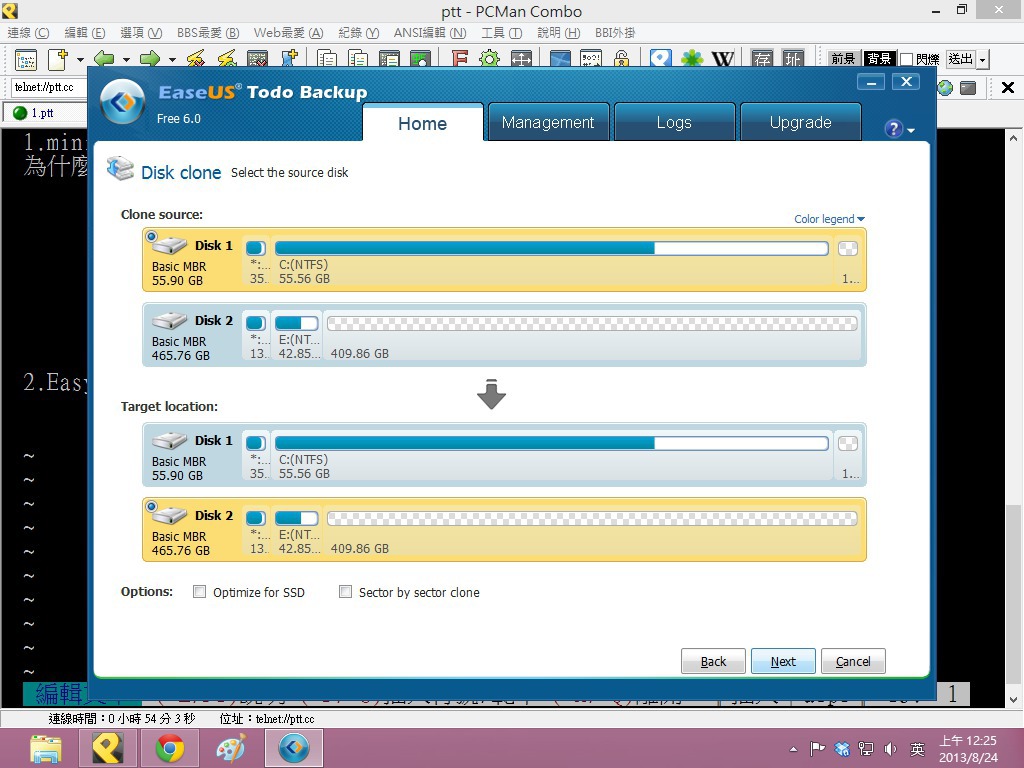Toggle the 閃爍 blink checkbox
This screenshot has width=1024, height=768.
pyautogui.click(x=906, y=59)
